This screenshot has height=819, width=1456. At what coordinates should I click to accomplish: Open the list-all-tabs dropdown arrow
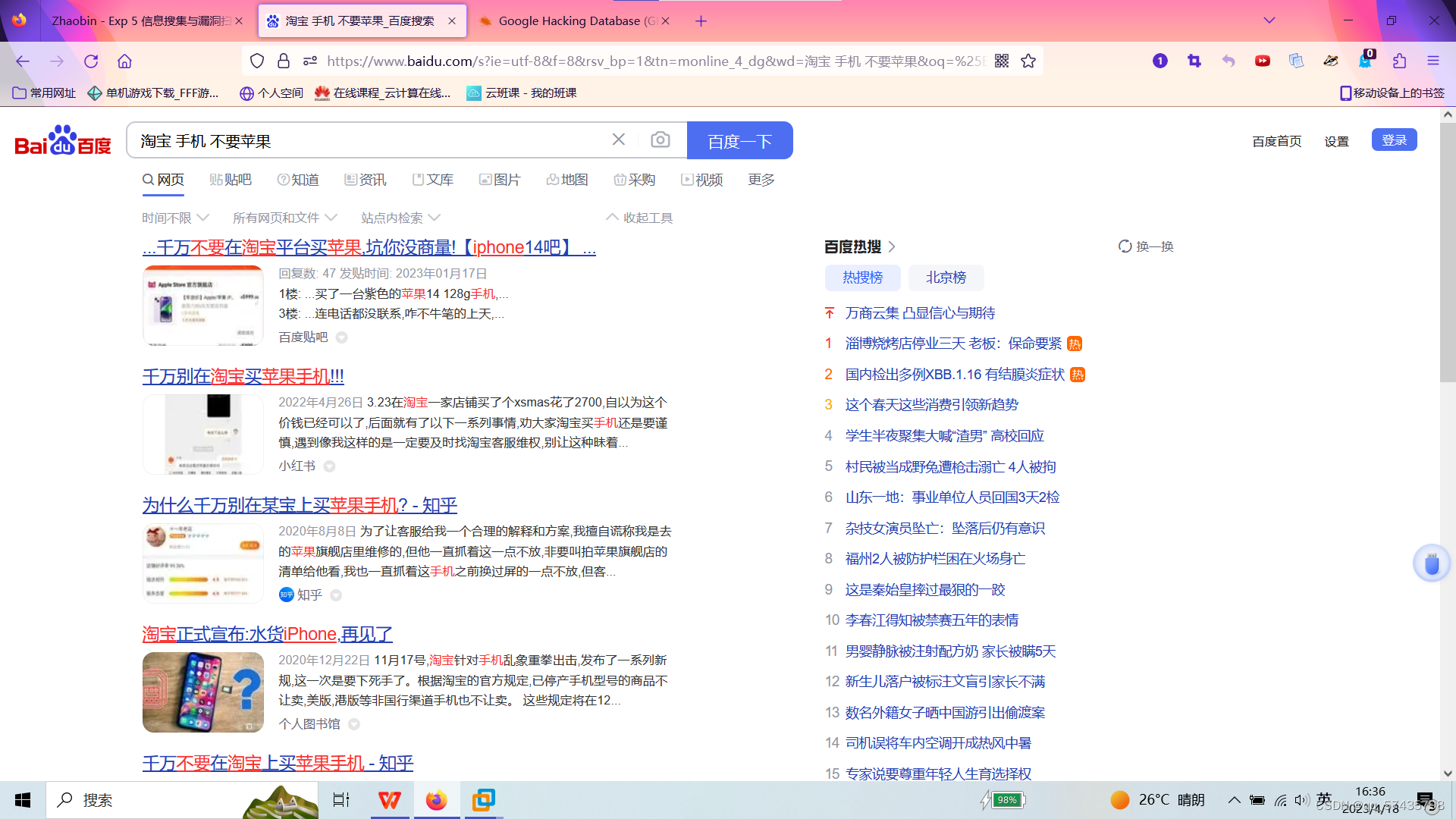tap(1269, 21)
